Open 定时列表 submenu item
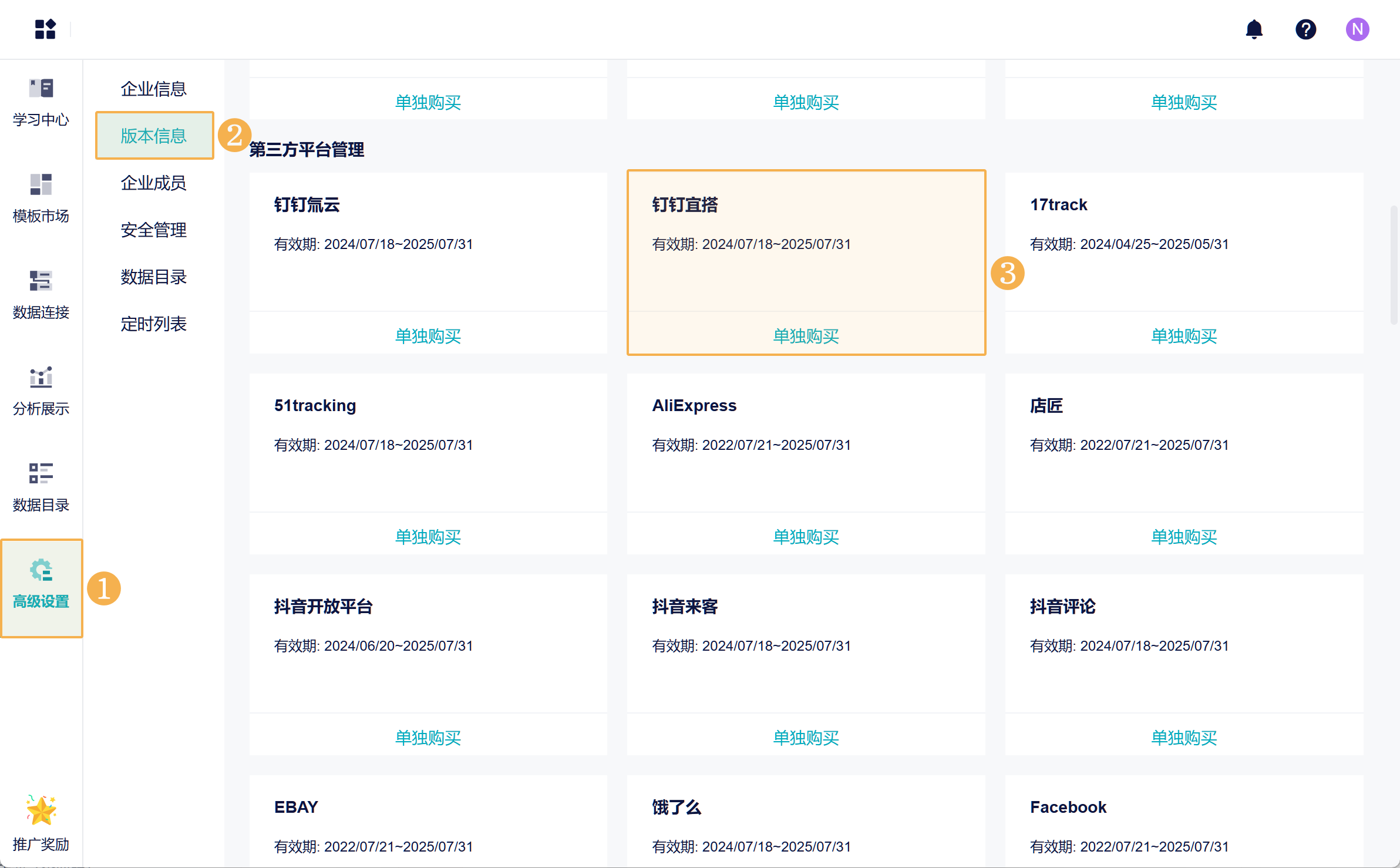1400x868 pixels. 153,324
